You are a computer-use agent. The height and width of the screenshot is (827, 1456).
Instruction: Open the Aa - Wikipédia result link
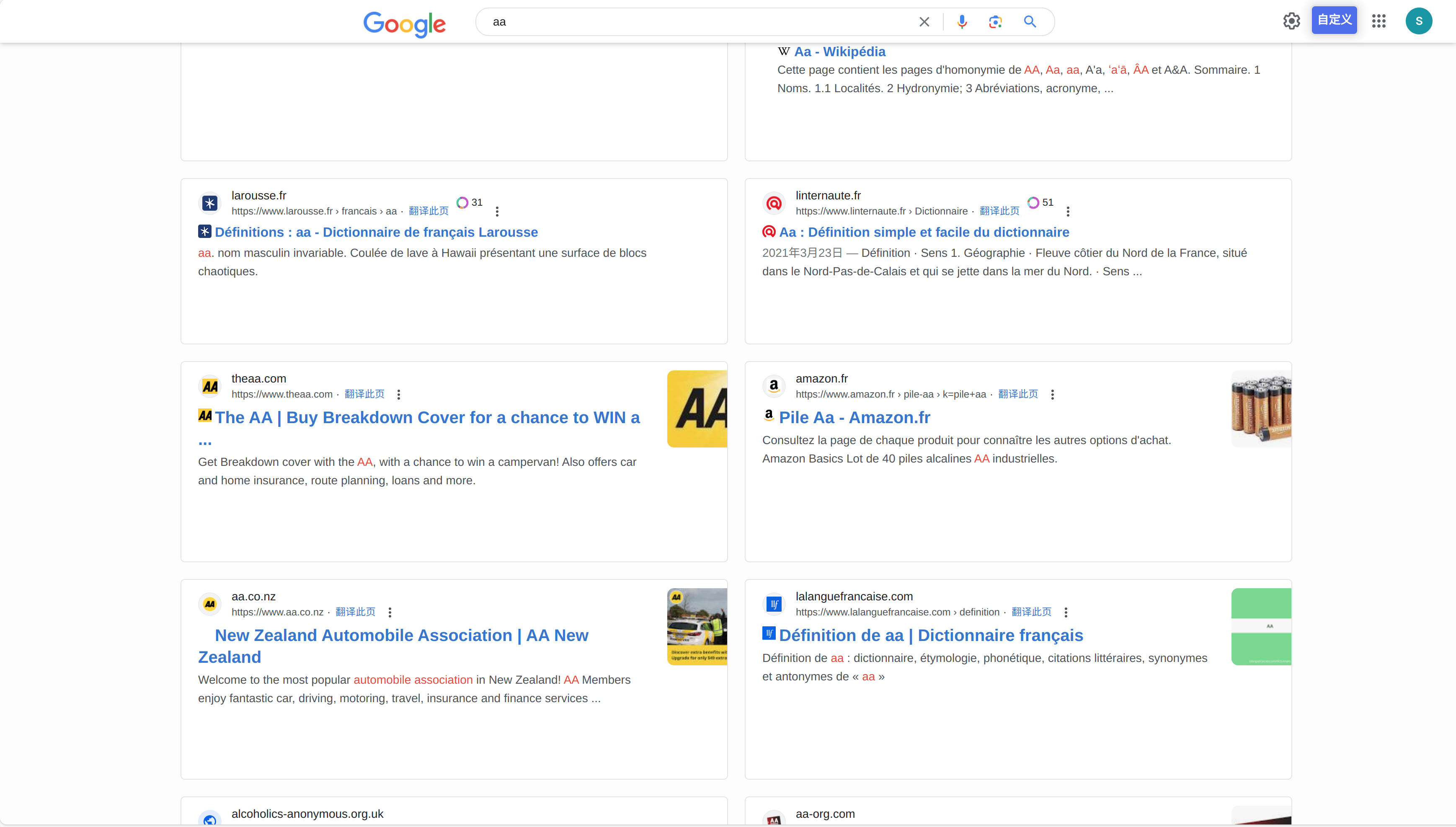(x=839, y=51)
